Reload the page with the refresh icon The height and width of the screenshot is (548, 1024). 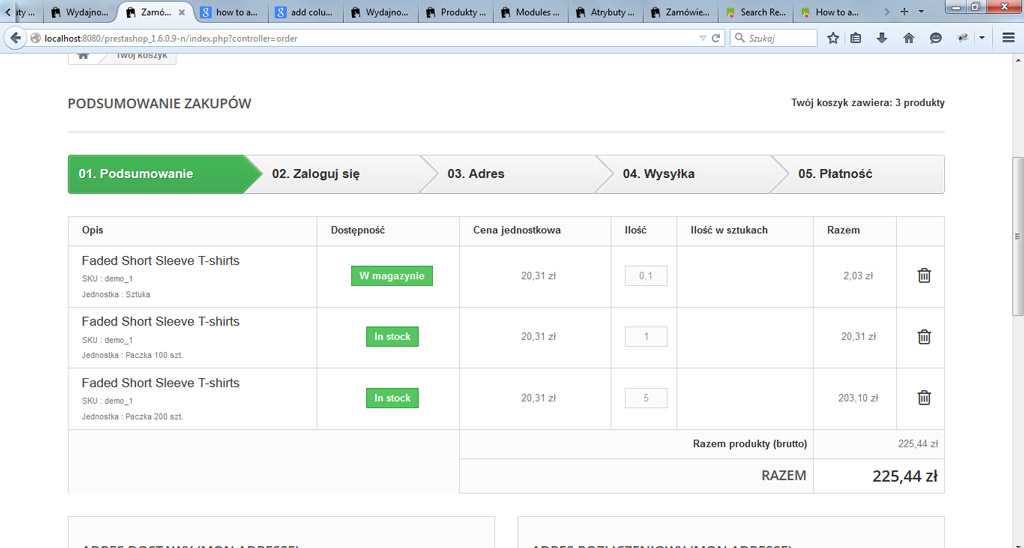click(716, 39)
